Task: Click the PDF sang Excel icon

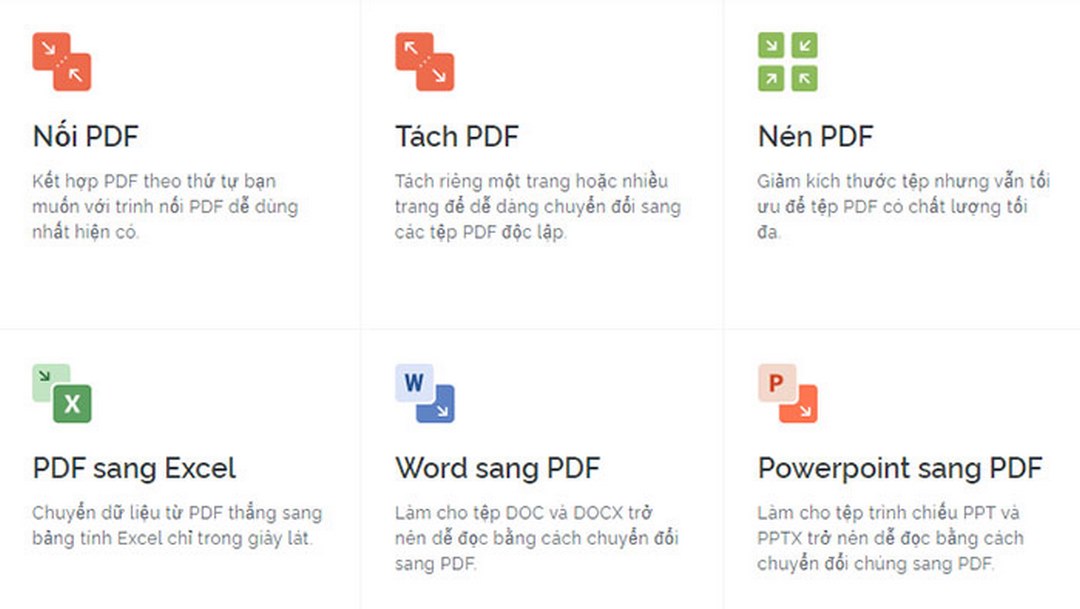Action: pyautogui.click(x=61, y=393)
